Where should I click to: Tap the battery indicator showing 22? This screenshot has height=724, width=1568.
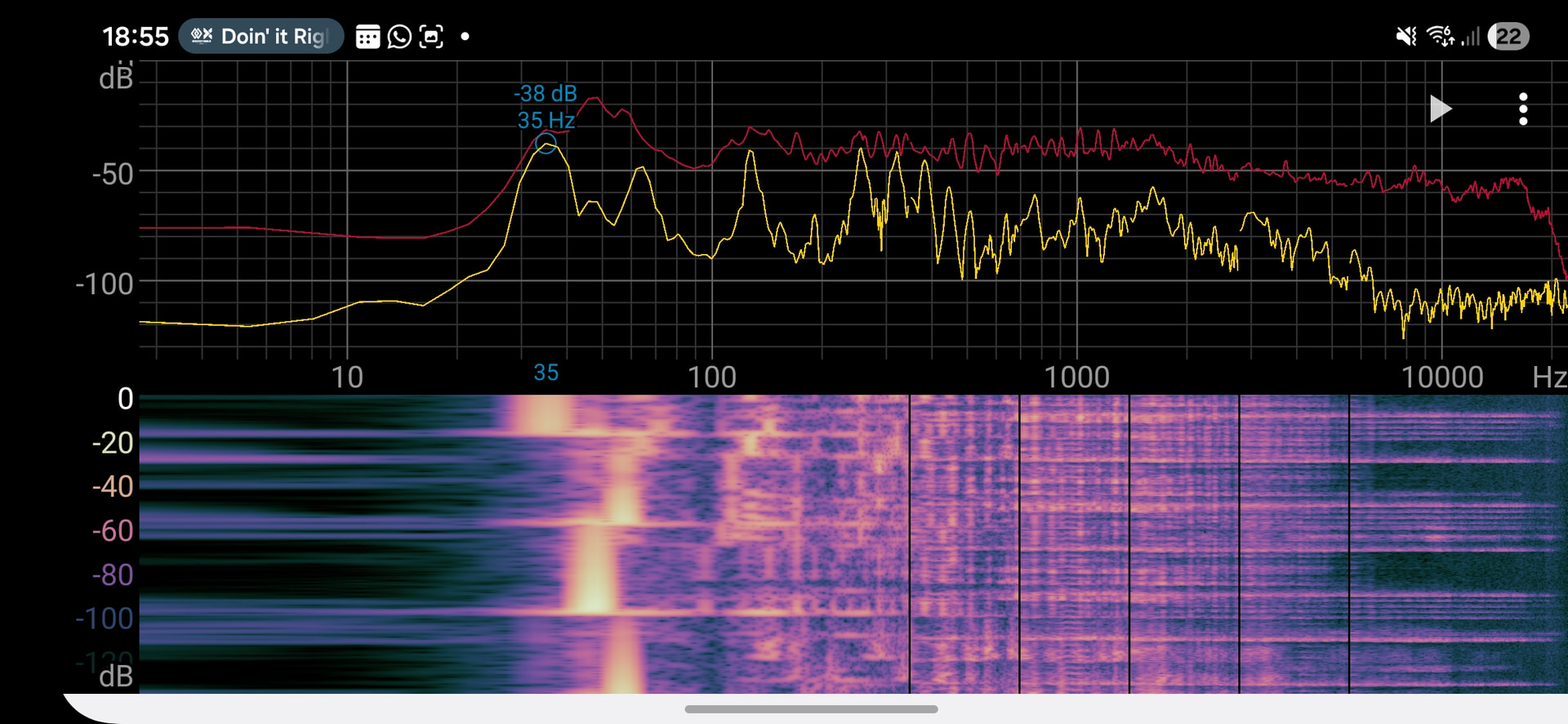1508,36
